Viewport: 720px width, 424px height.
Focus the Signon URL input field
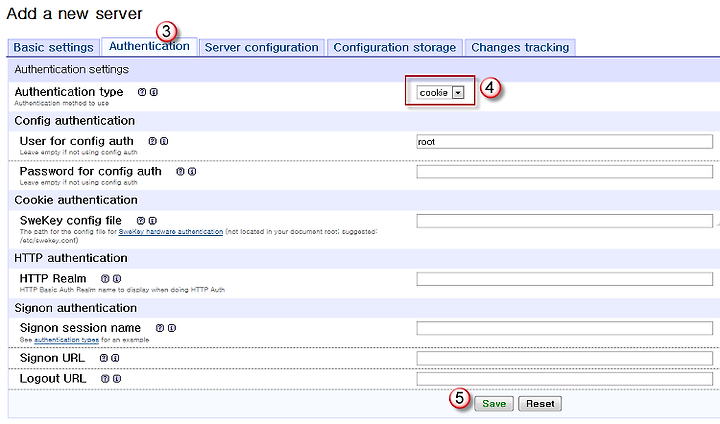click(564, 358)
